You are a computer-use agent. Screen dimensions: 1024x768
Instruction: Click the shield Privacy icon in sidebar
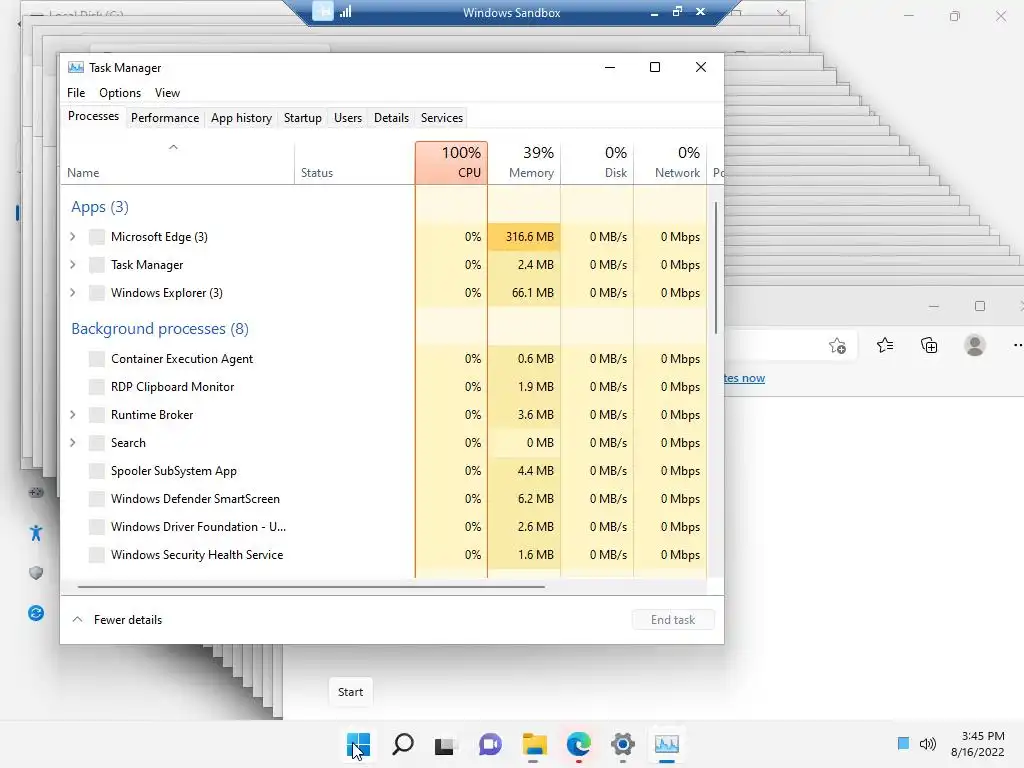[36, 573]
